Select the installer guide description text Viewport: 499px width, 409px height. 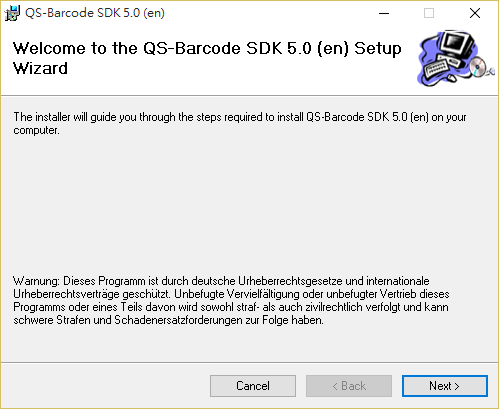tap(240, 124)
